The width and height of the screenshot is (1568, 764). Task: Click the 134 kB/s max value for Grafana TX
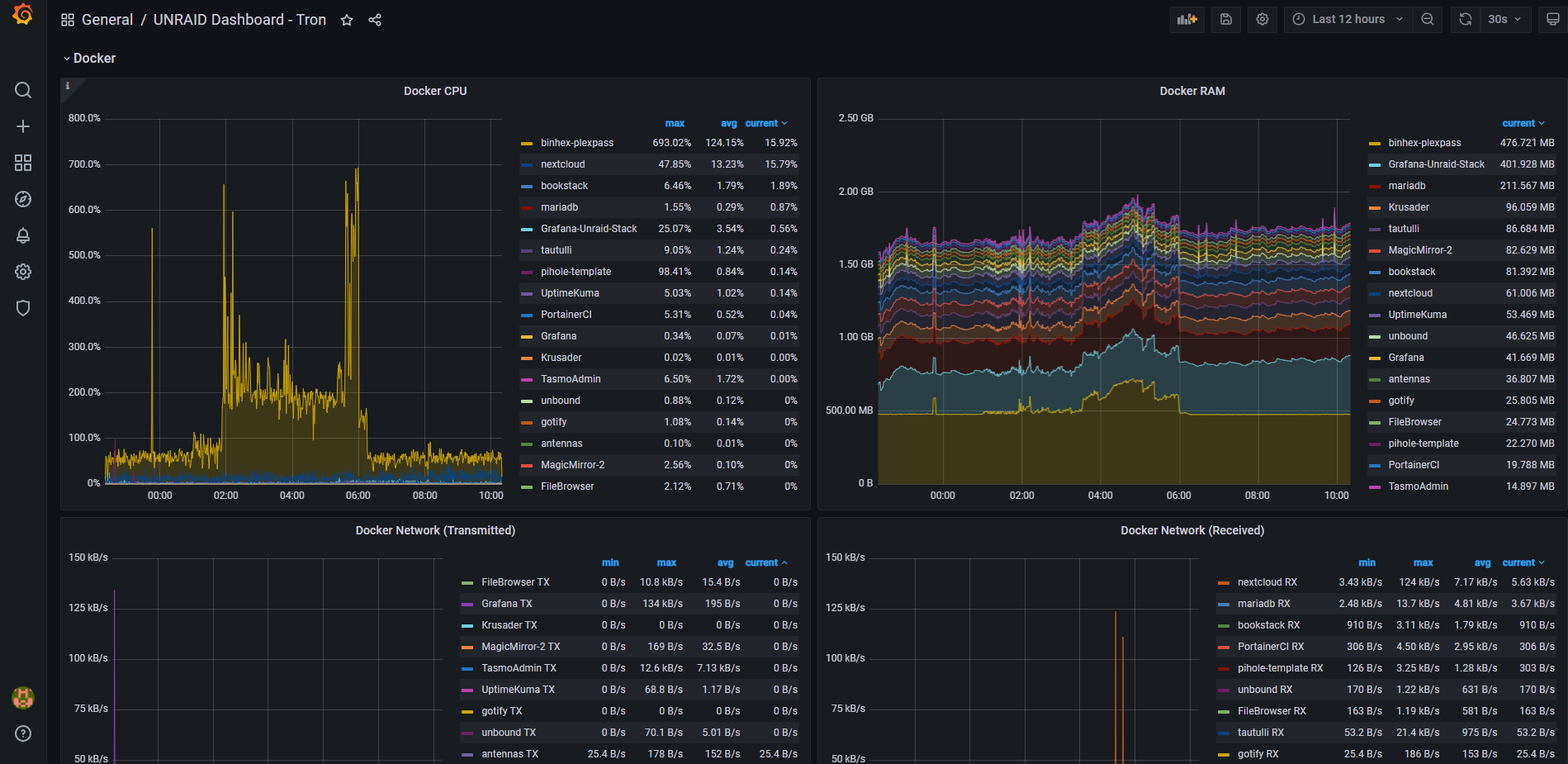662,604
